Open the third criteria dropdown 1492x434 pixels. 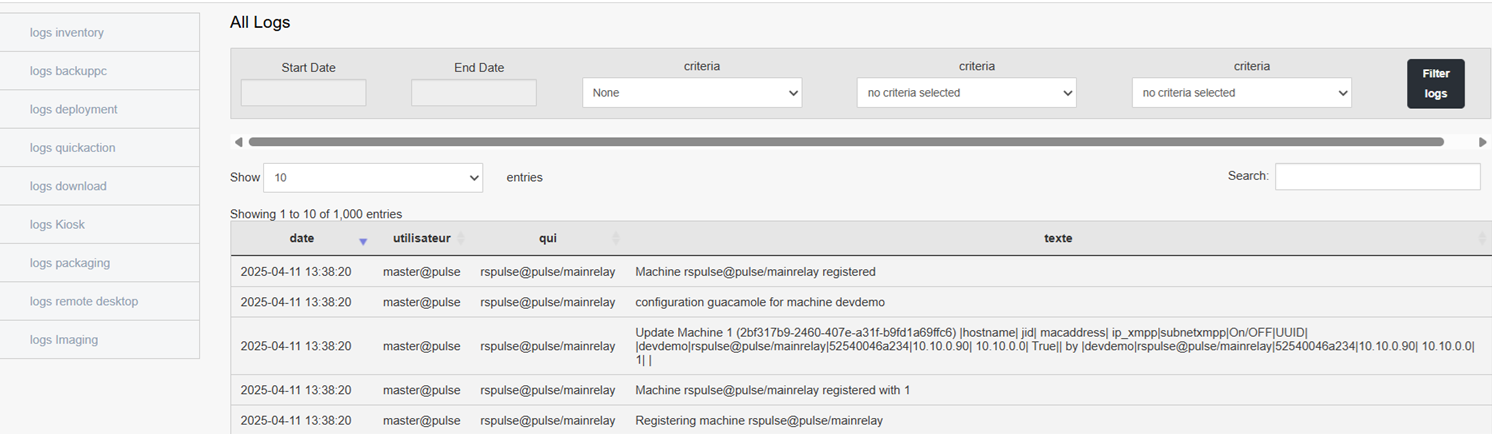pyautogui.click(x=1241, y=93)
